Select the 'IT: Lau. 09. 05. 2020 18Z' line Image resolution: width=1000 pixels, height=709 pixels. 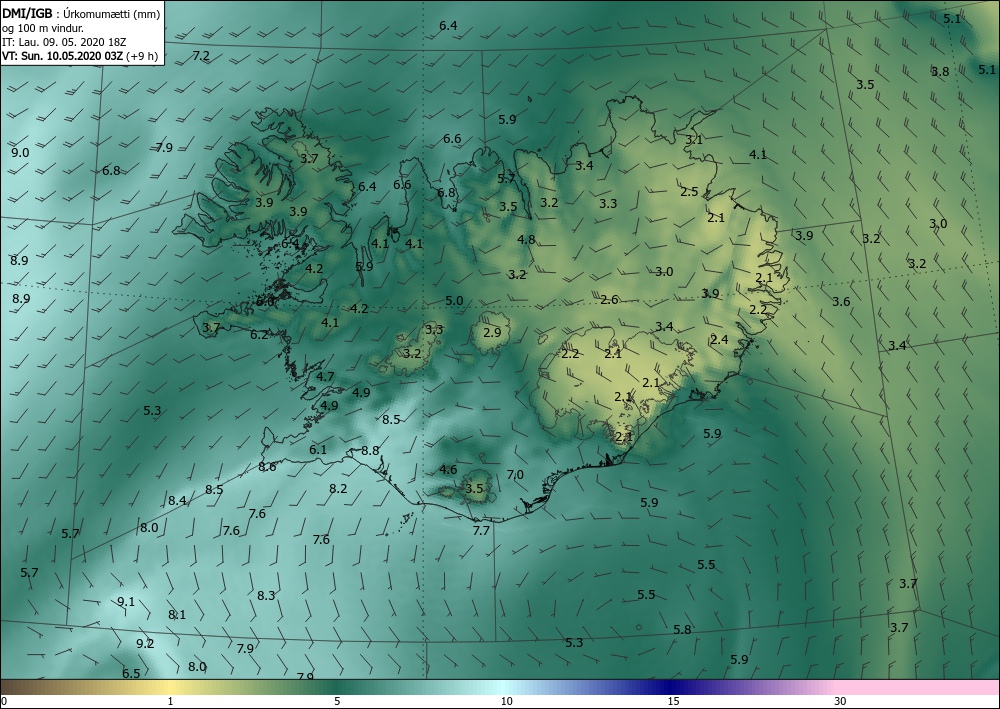click(64, 42)
